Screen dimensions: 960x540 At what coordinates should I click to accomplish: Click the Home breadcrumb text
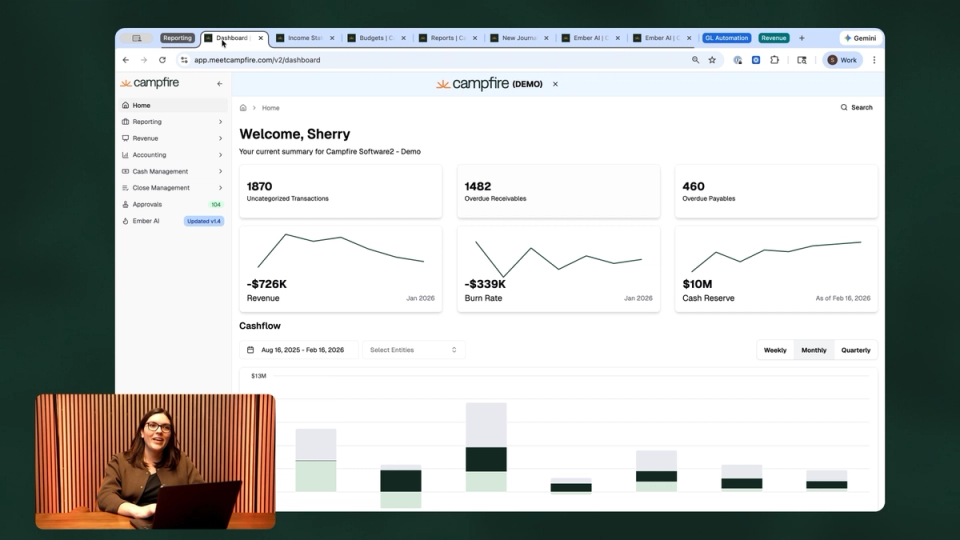click(x=271, y=108)
